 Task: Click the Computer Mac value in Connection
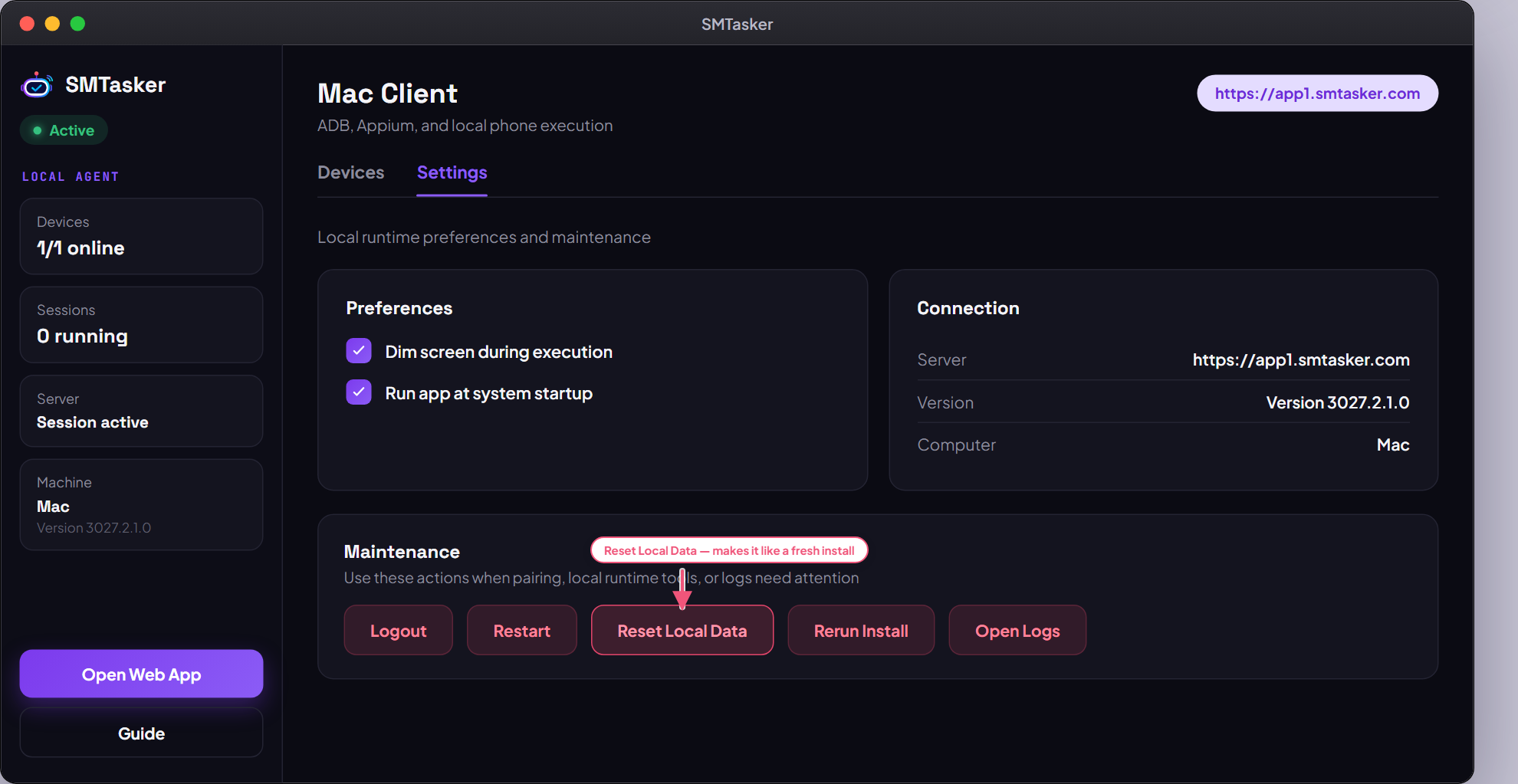click(1393, 444)
